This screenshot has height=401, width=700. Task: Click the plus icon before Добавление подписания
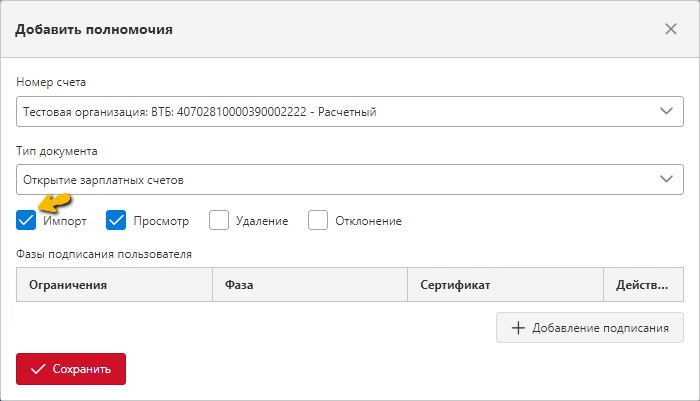(518, 328)
